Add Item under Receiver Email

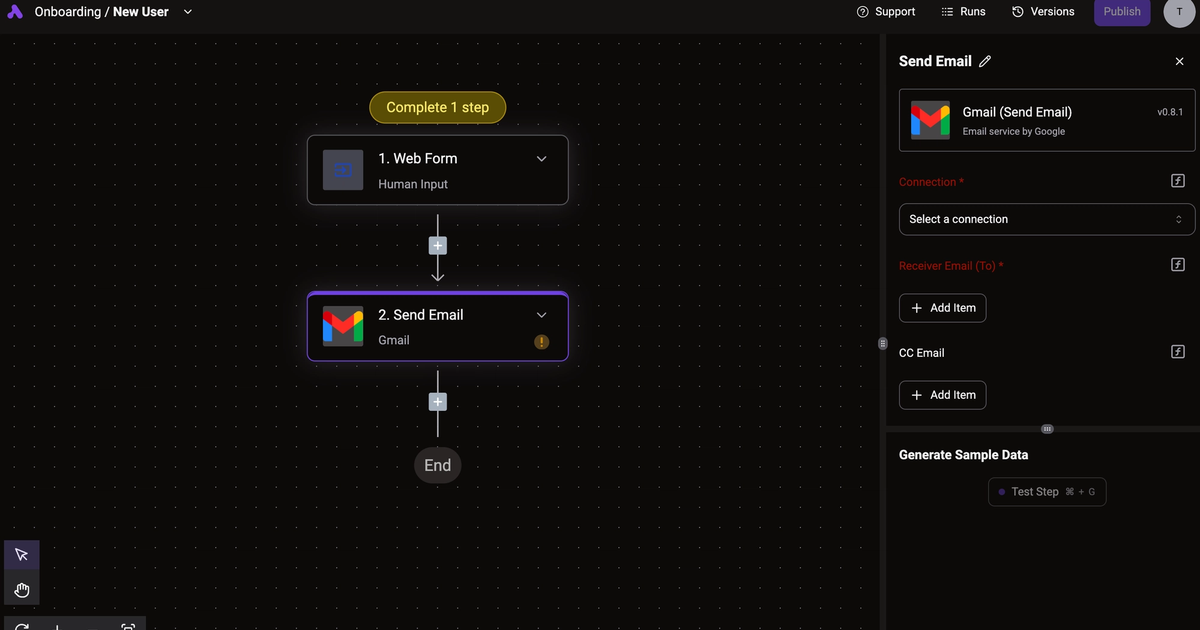pyautogui.click(x=942, y=307)
